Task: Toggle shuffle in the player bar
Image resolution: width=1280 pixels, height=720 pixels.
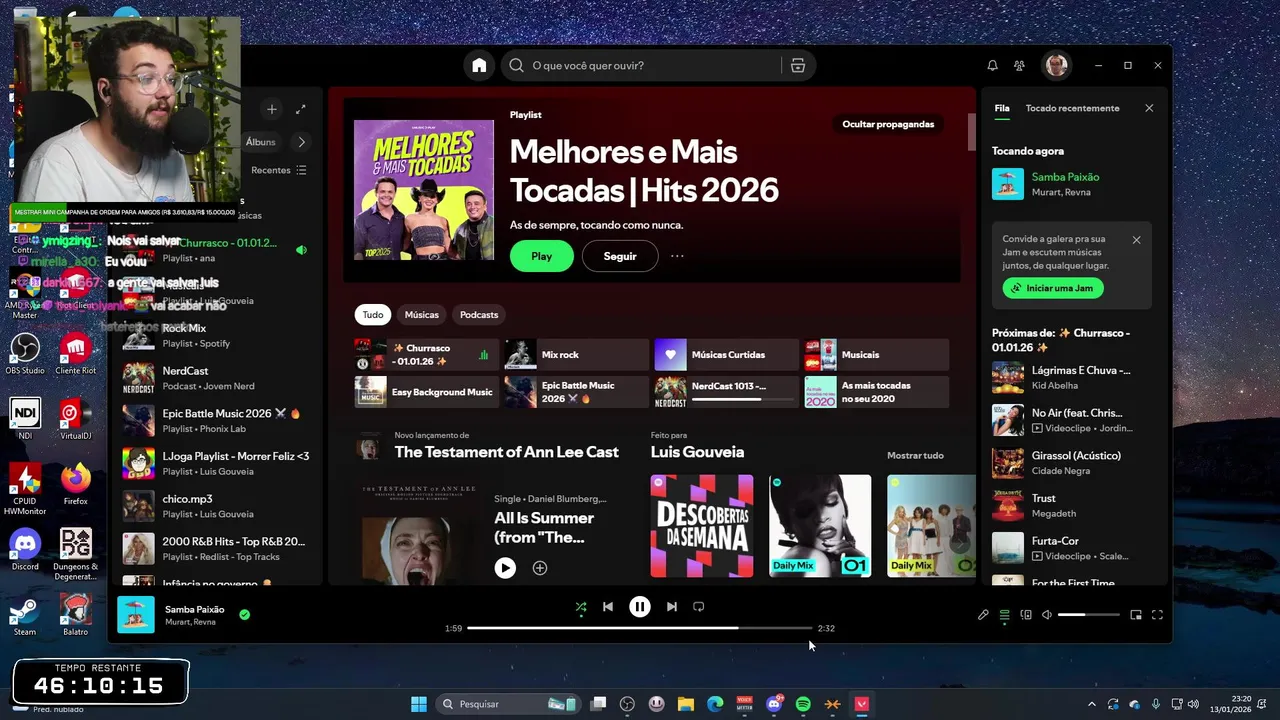Action: click(x=581, y=606)
